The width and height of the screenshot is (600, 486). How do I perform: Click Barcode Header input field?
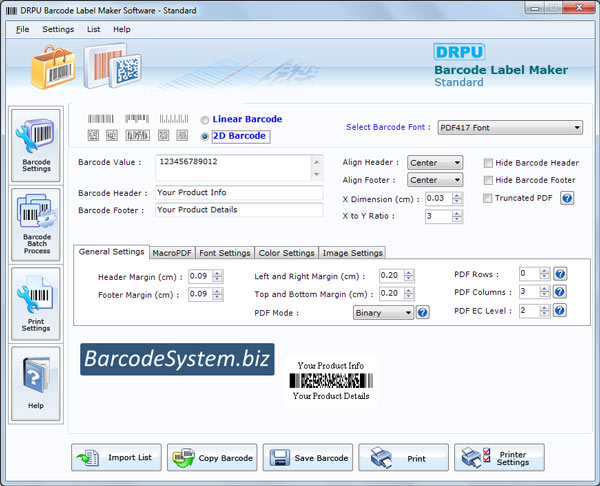coord(239,192)
